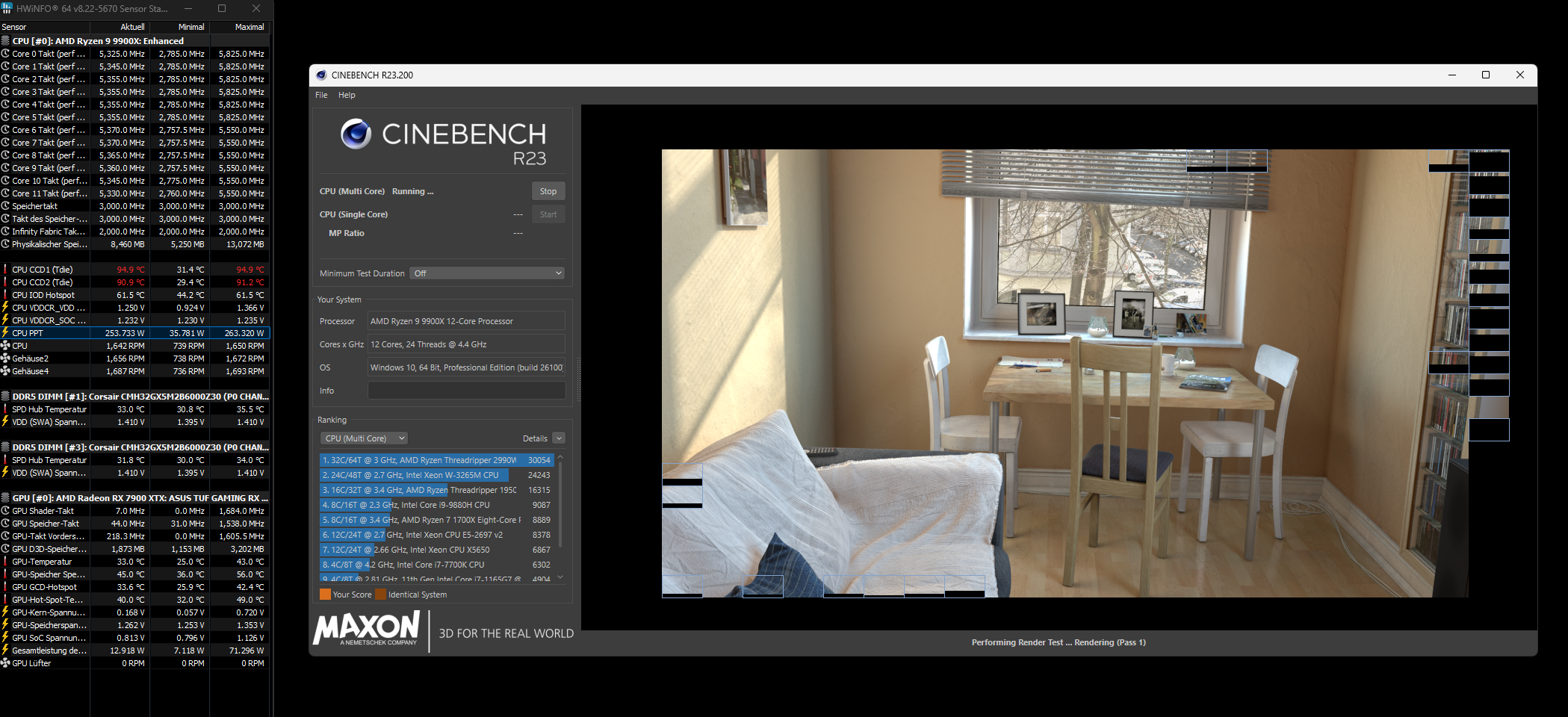Click the Minimal column header in HWiNFO
Image resolution: width=1568 pixels, height=717 pixels.
pos(180,27)
